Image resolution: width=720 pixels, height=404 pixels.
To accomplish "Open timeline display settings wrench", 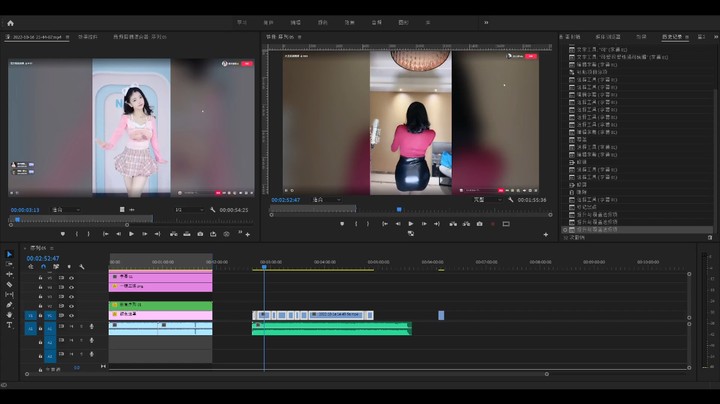I will click(82, 267).
